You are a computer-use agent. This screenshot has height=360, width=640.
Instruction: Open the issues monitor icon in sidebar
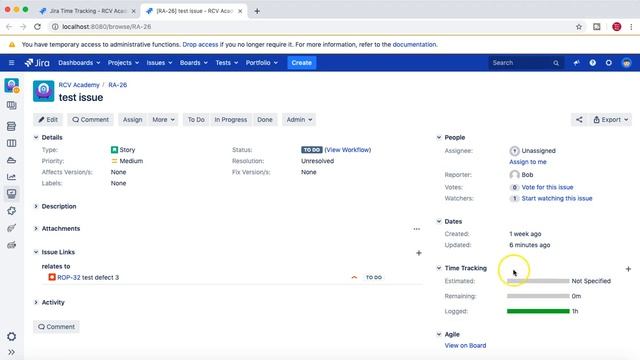[11, 193]
